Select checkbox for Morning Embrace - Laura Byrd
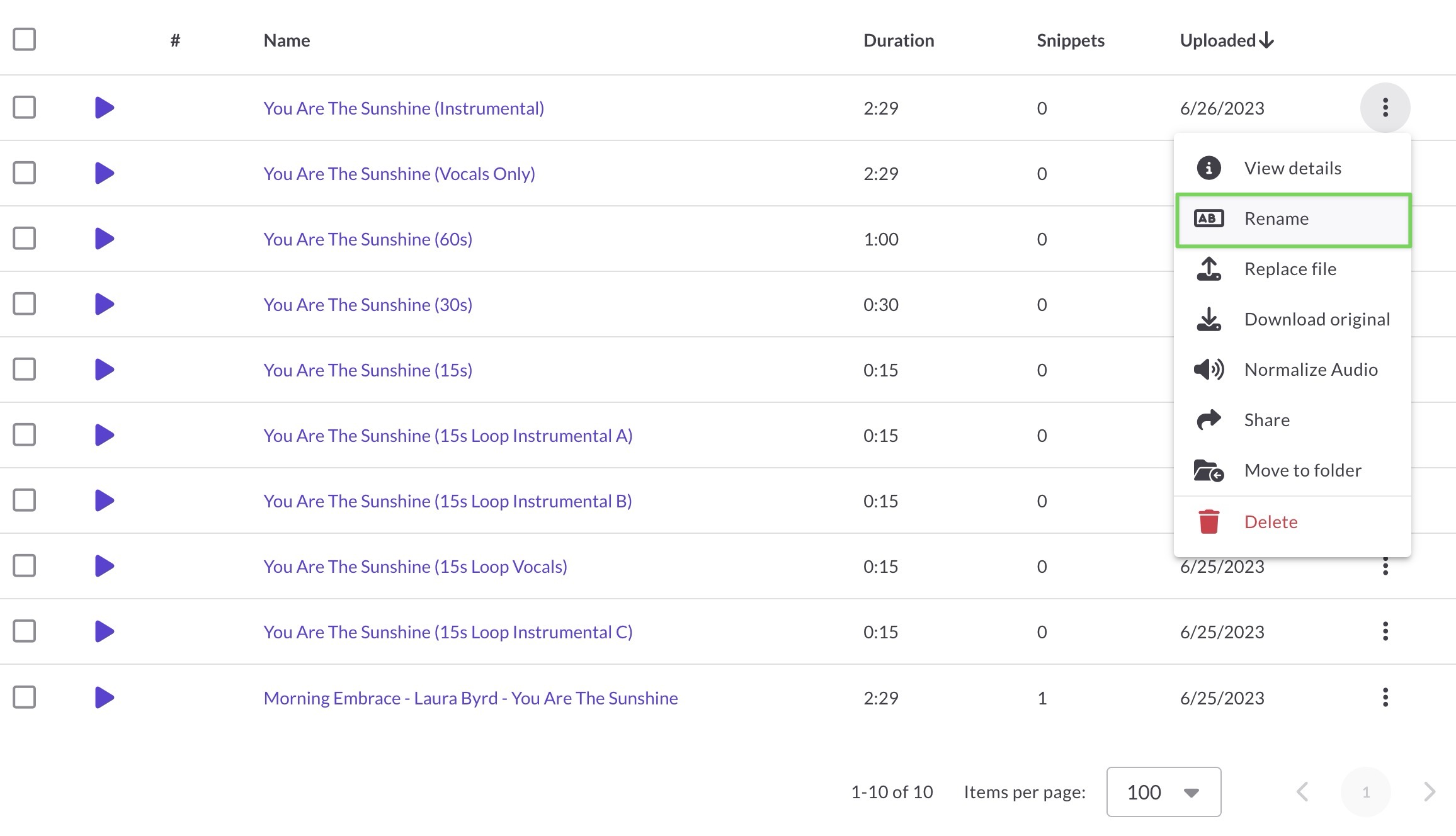This screenshot has width=1456, height=836. (25, 698)
